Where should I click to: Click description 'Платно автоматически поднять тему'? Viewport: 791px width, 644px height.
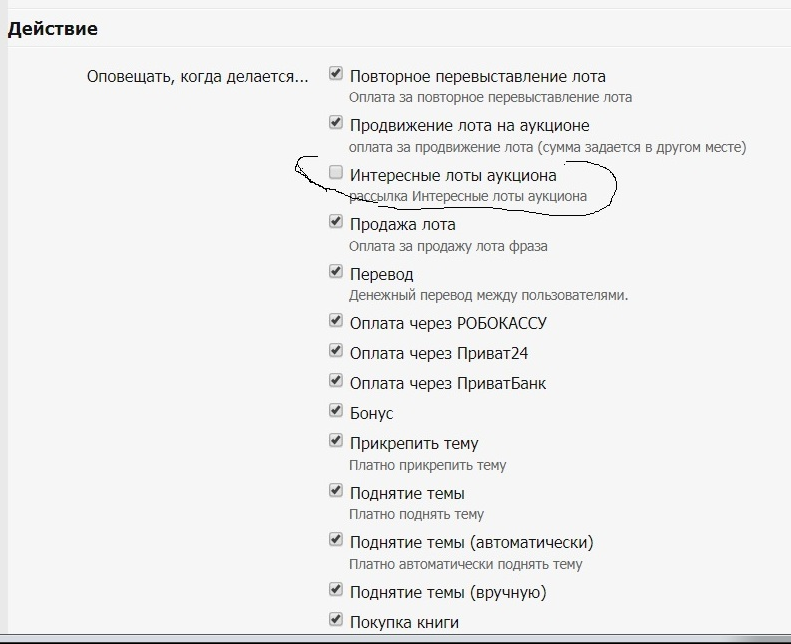[466, 564]
